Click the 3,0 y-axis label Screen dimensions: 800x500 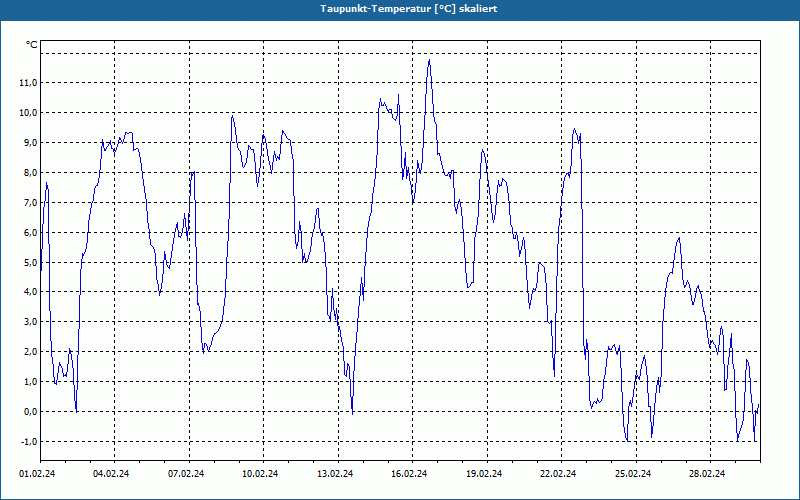[30, 321]
